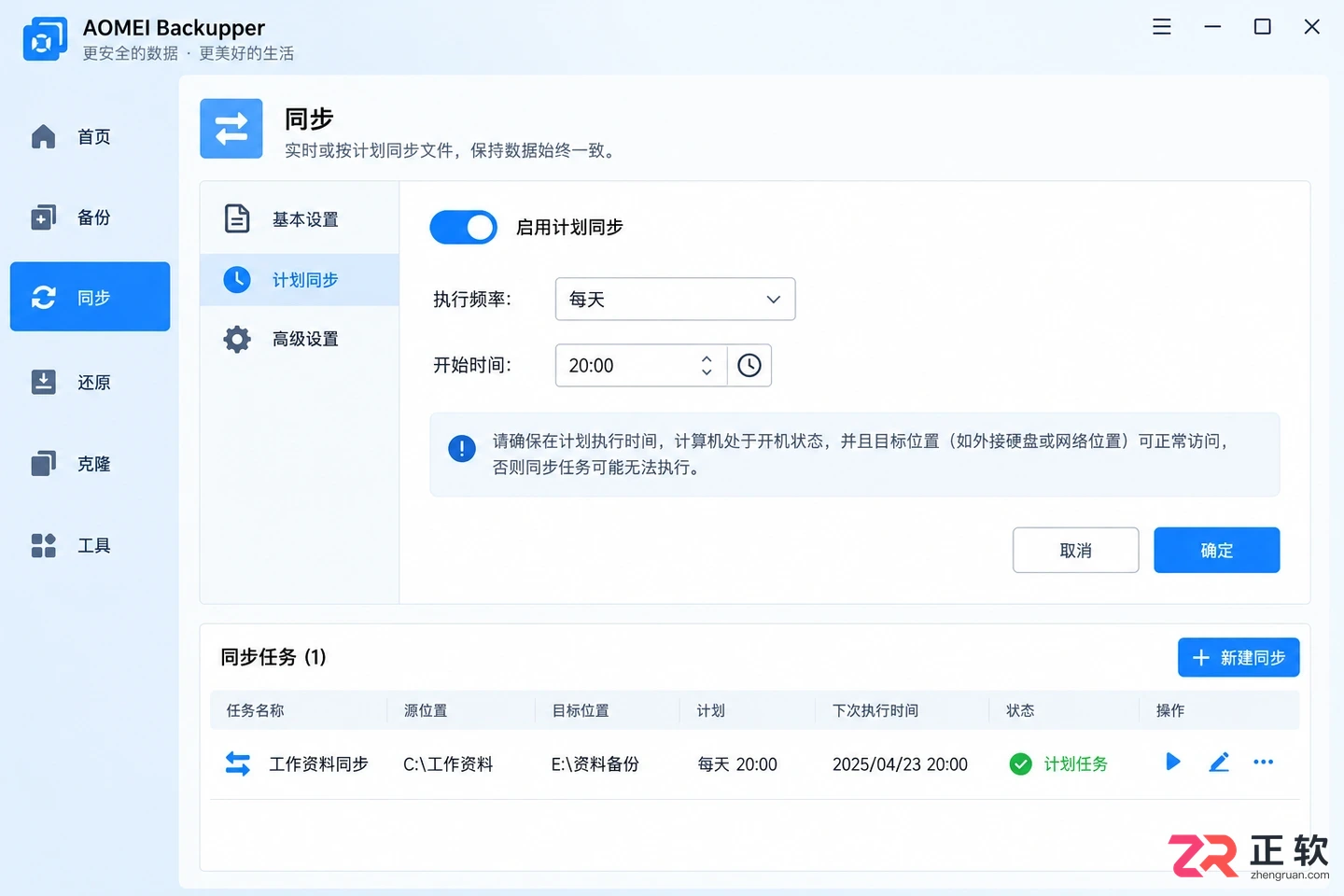Viewport: 1344px width, 896px height.
Task: Click the 计划 column header
Action: pyautogui.click(x=711, y=710)
